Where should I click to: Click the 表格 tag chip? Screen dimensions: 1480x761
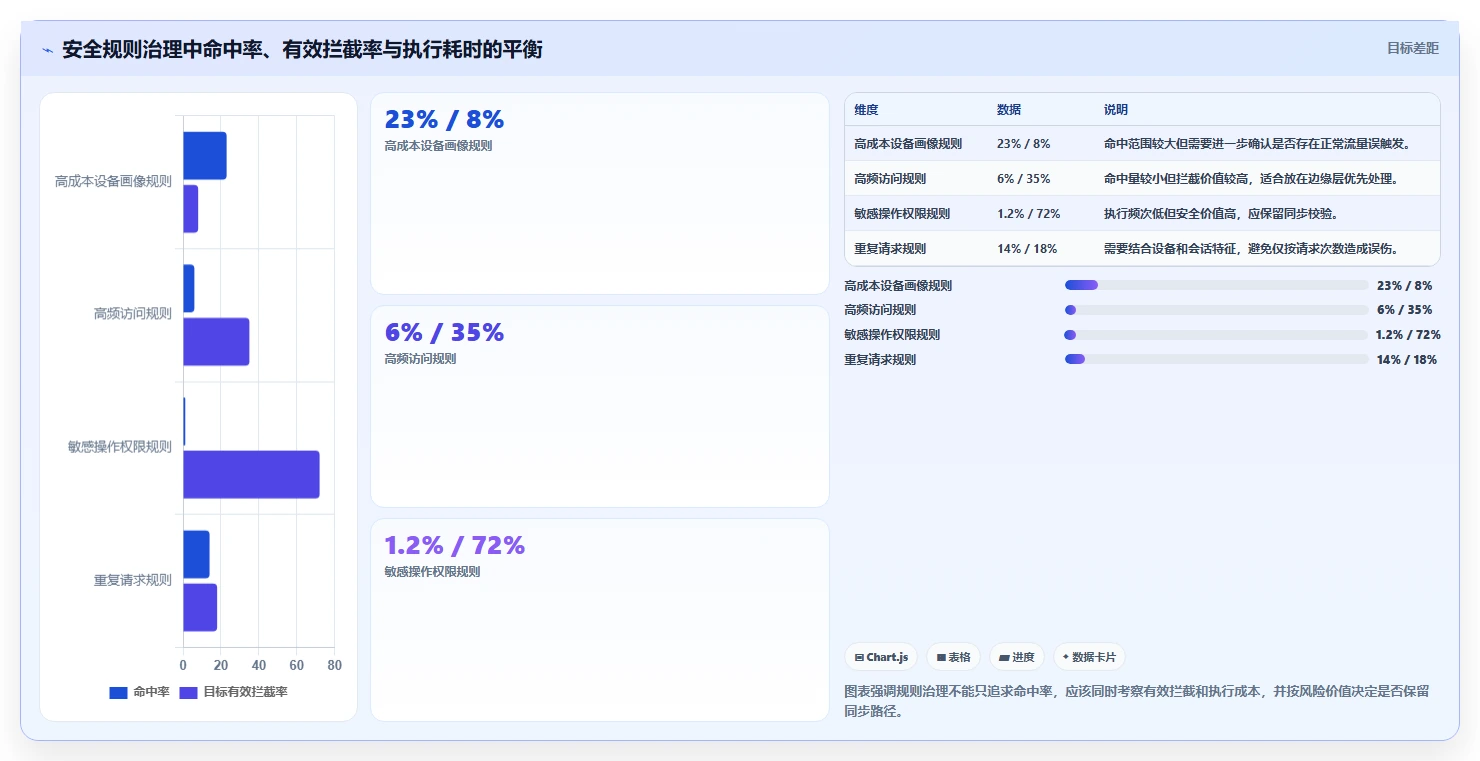pyautogui.click(x=953, y=657)
